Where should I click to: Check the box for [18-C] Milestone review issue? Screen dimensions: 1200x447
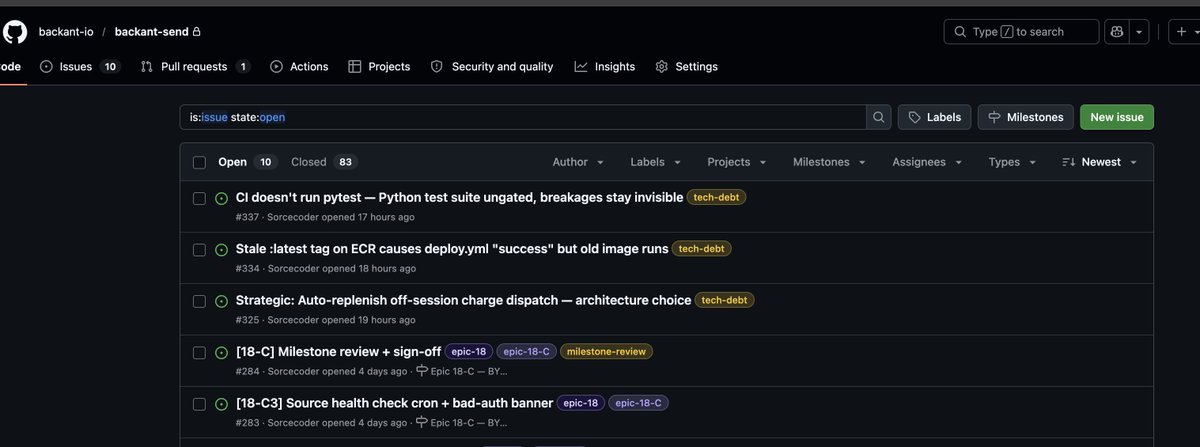pos(199,352)
